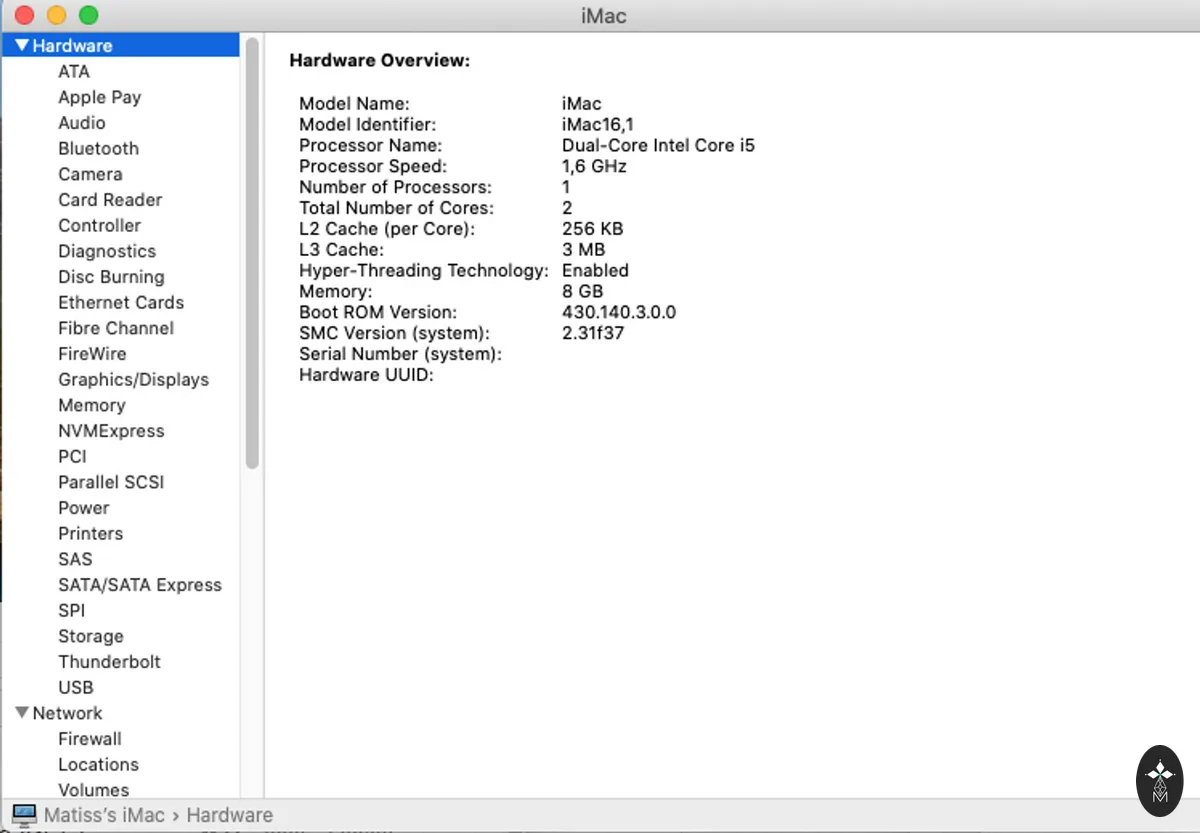Open Storage information
This screenshot has width=1200, height=833.
point(90,636)
